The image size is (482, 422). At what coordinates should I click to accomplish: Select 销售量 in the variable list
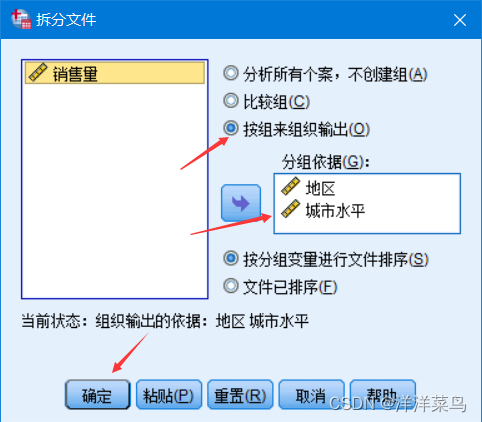[115, 73]
